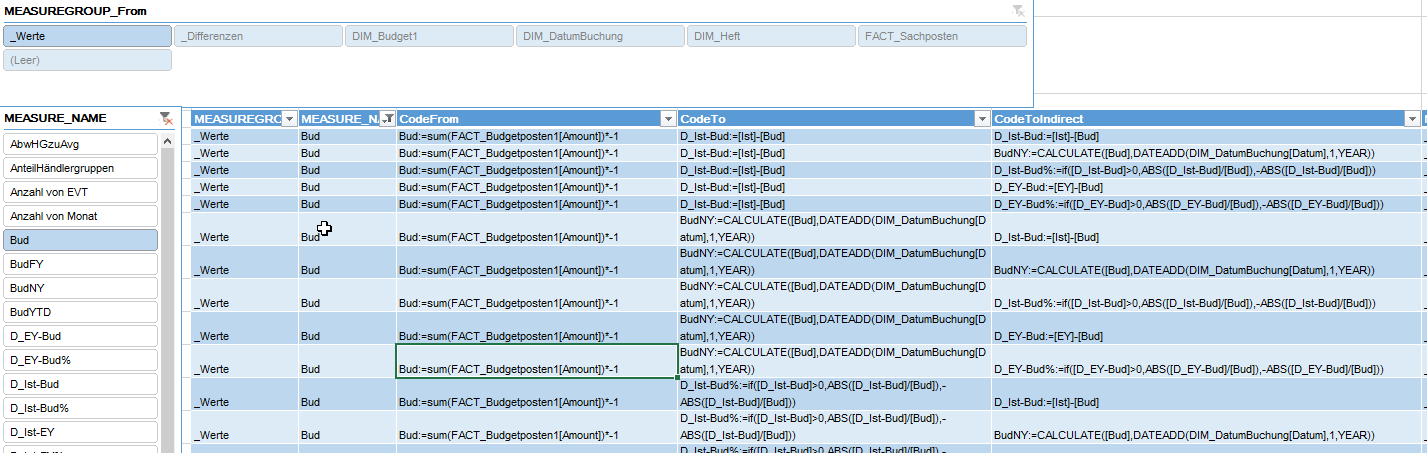Select DIM_DatumBuchung in the slicer
Image resolution: width=1427 pixels, height=453 pixels.
(601, 36)
